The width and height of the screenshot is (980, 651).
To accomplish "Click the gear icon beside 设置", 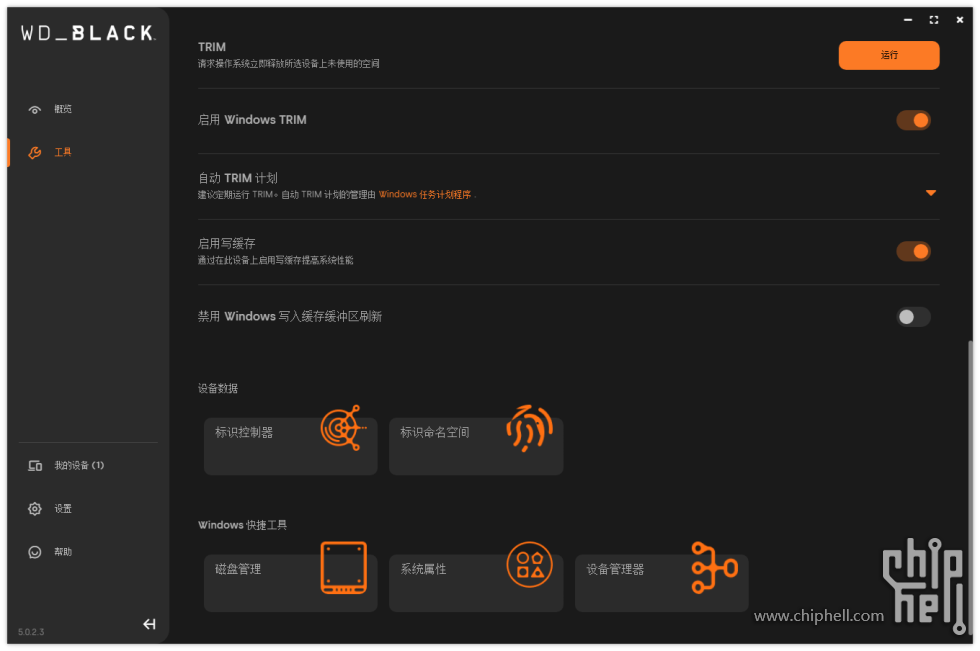I will (x=35, y=509).
